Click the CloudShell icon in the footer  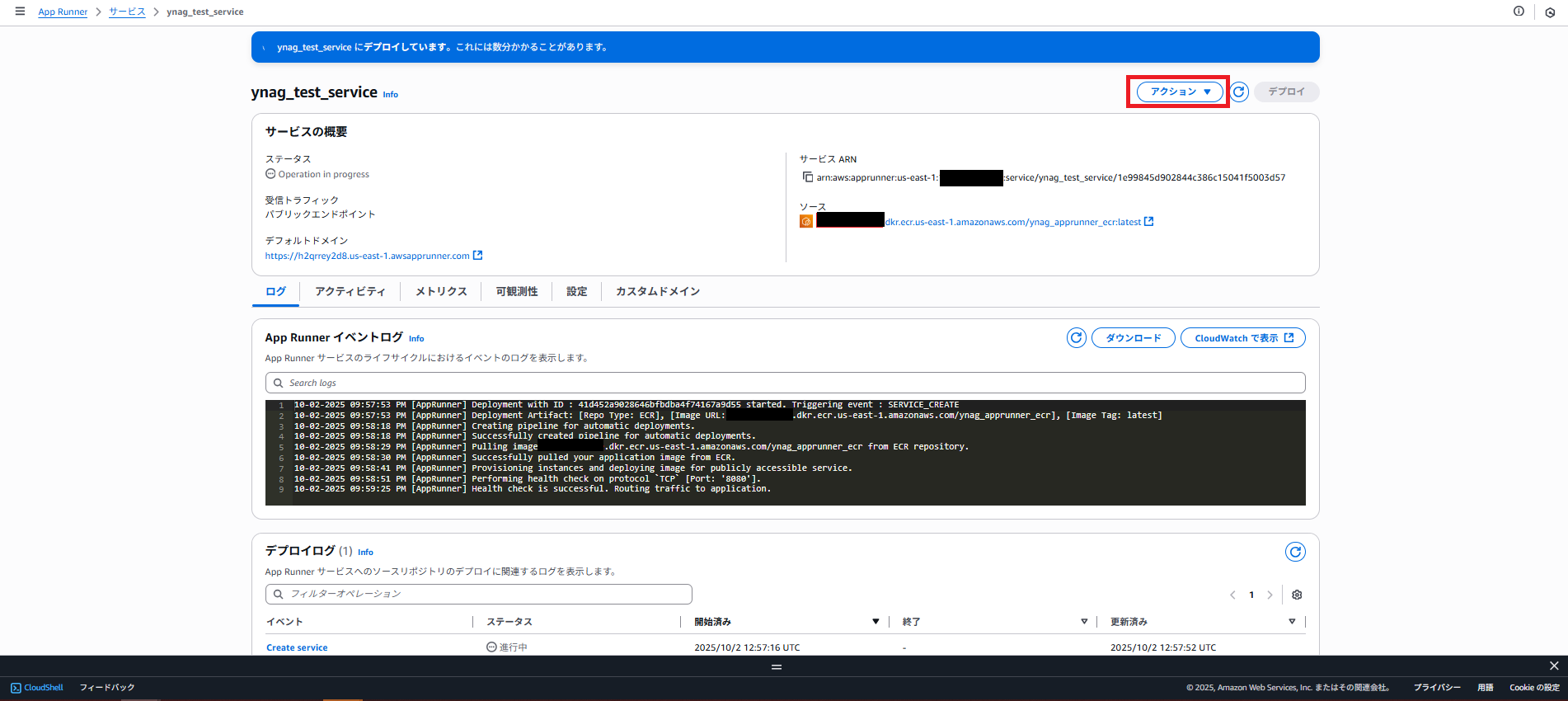(x=16, y=688)
